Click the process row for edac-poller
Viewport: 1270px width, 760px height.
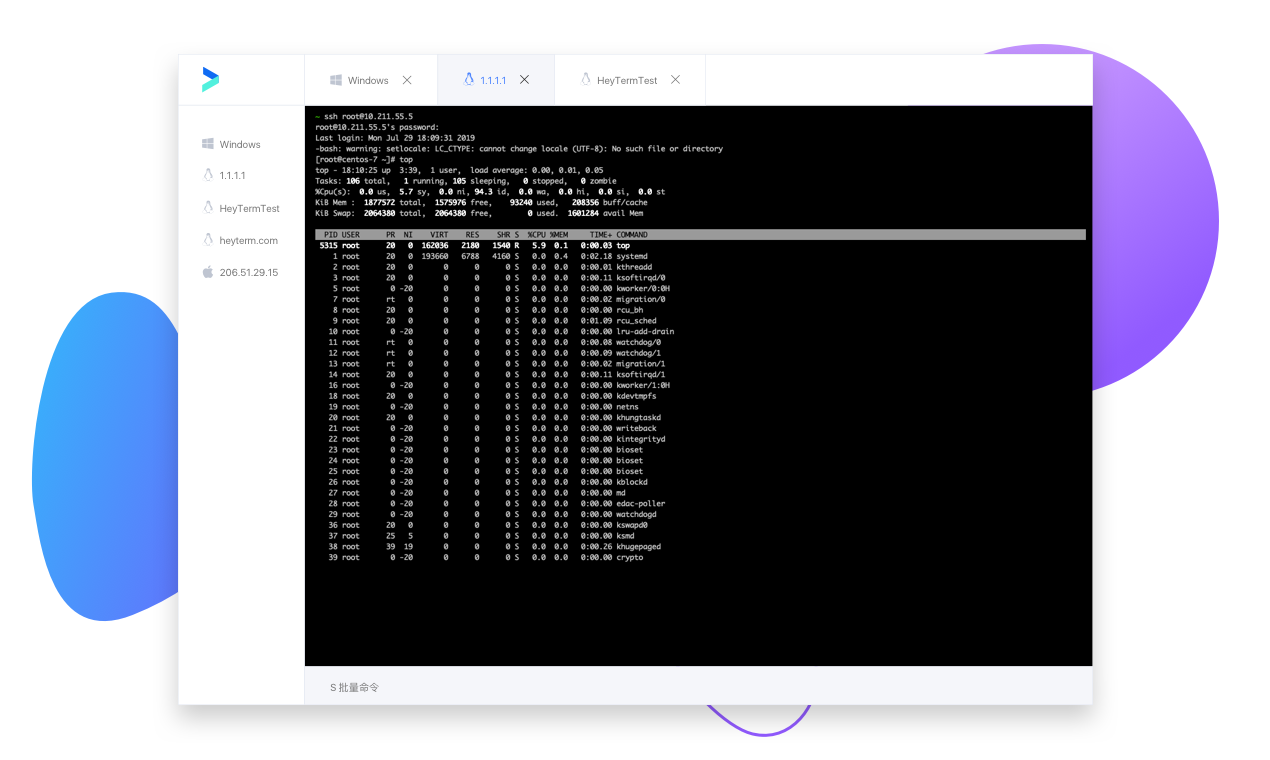490,504
